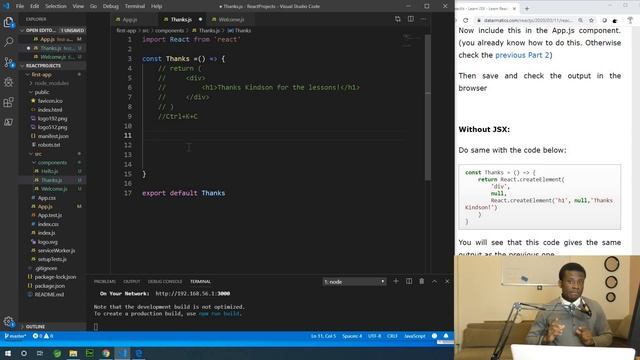Open the editor More Actions menu
Screen dimensions: 640x360
coord(423,19)
